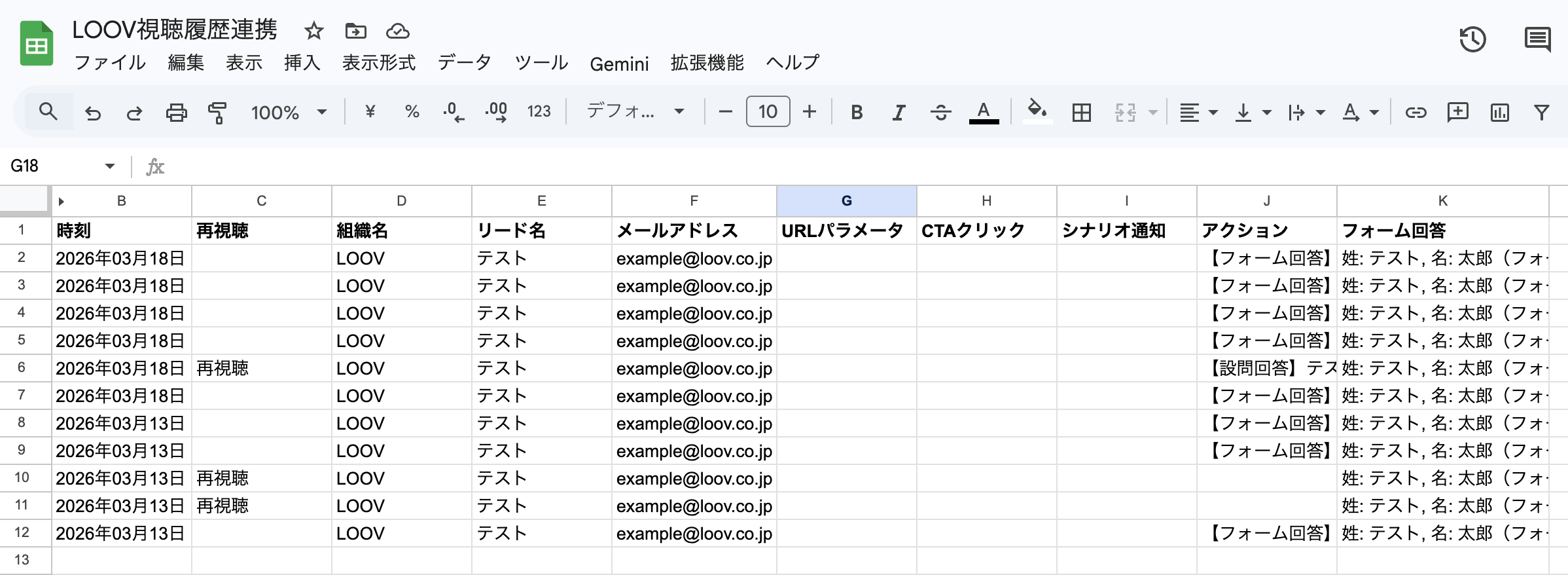Click the increase font size plus button
Image resolution: width=1568 pixels, height=575 pixels.
click(810, 112)
